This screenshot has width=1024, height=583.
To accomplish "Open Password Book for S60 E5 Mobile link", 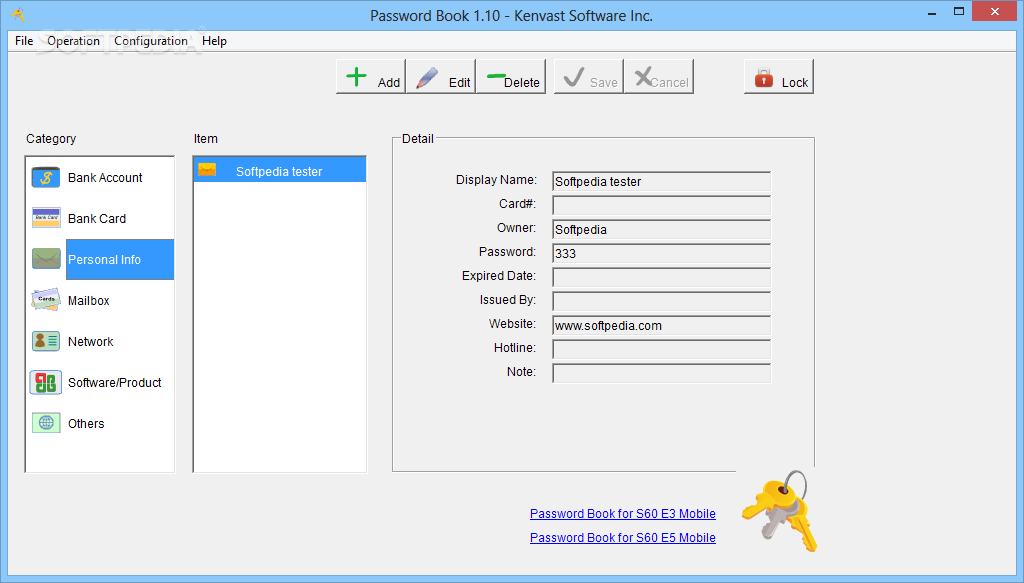I will (622, 538).
